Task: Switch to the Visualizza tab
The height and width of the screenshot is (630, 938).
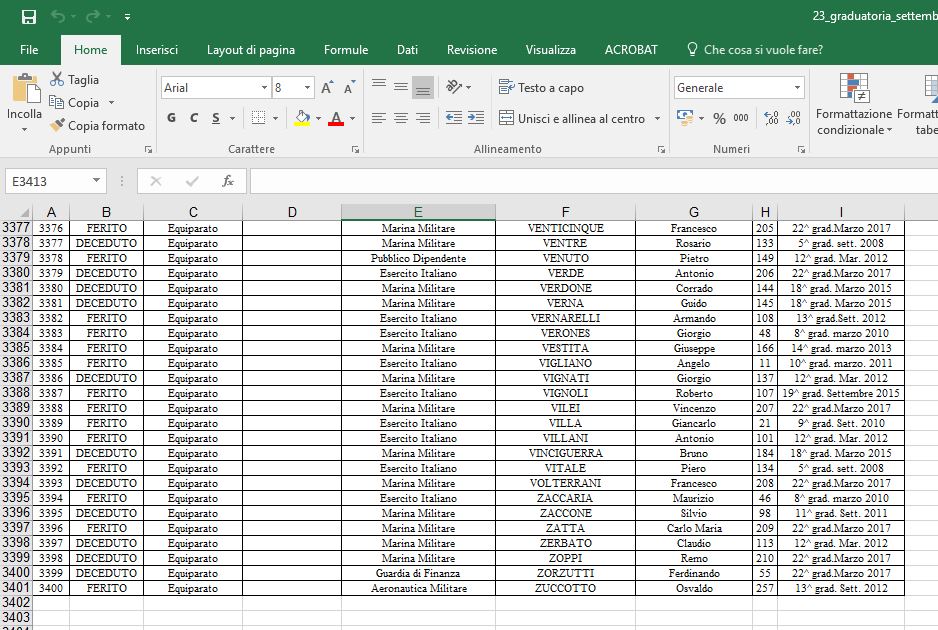Action: point(550,50)
